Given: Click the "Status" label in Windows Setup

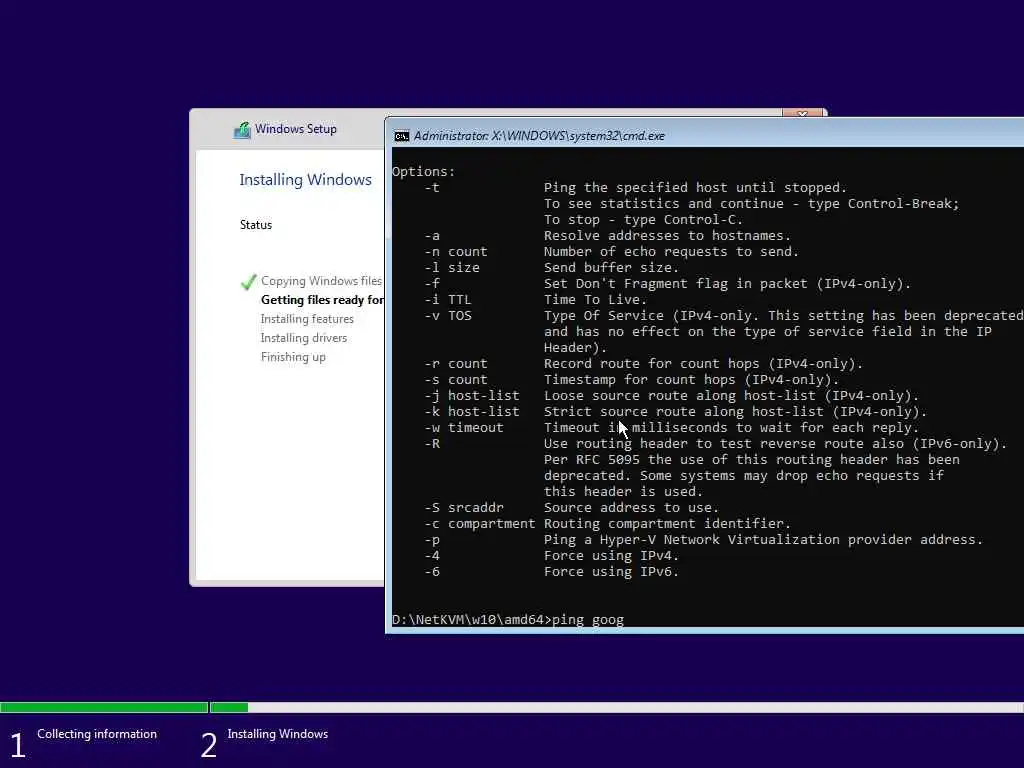Looking at the screenshot, I should tap(256, 225).
